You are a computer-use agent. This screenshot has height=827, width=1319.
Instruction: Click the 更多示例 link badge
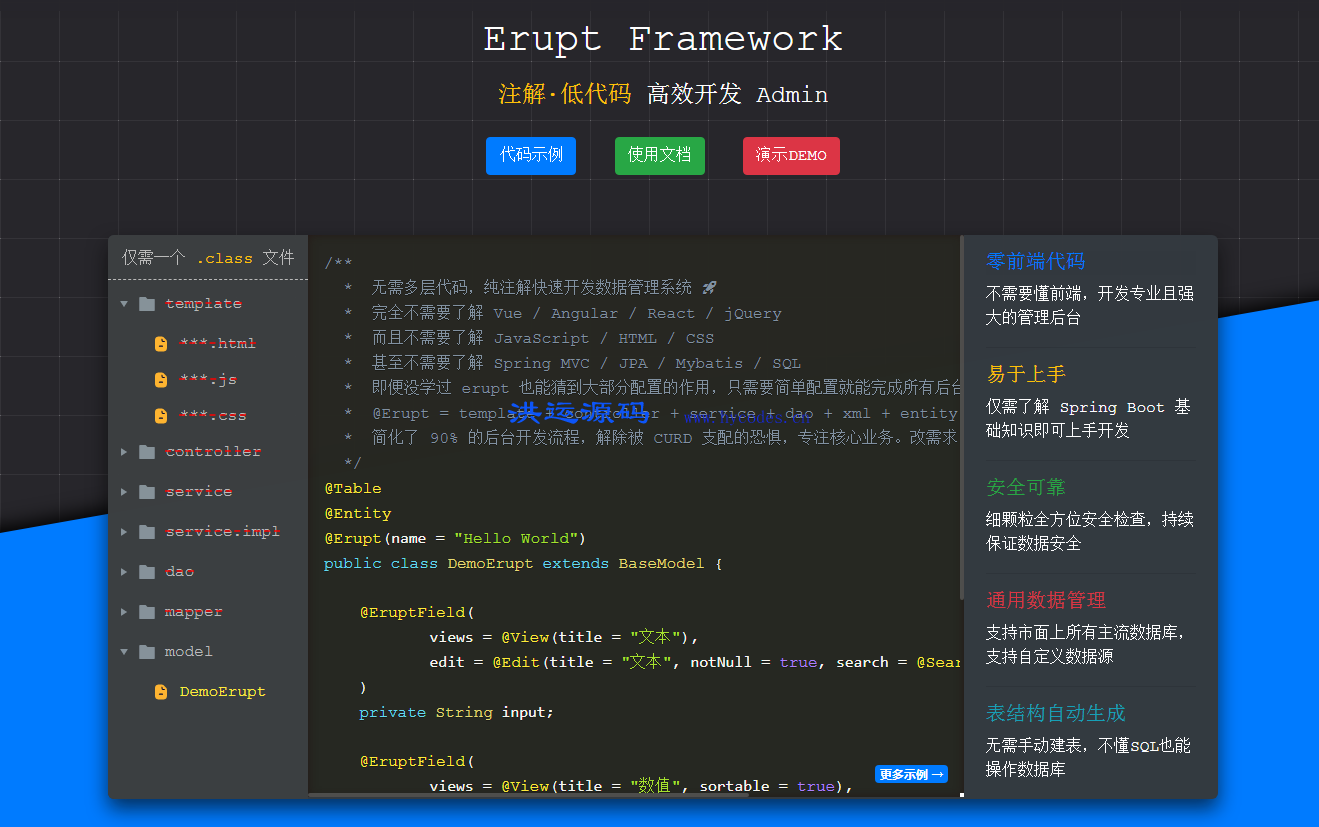coord(911,774)
